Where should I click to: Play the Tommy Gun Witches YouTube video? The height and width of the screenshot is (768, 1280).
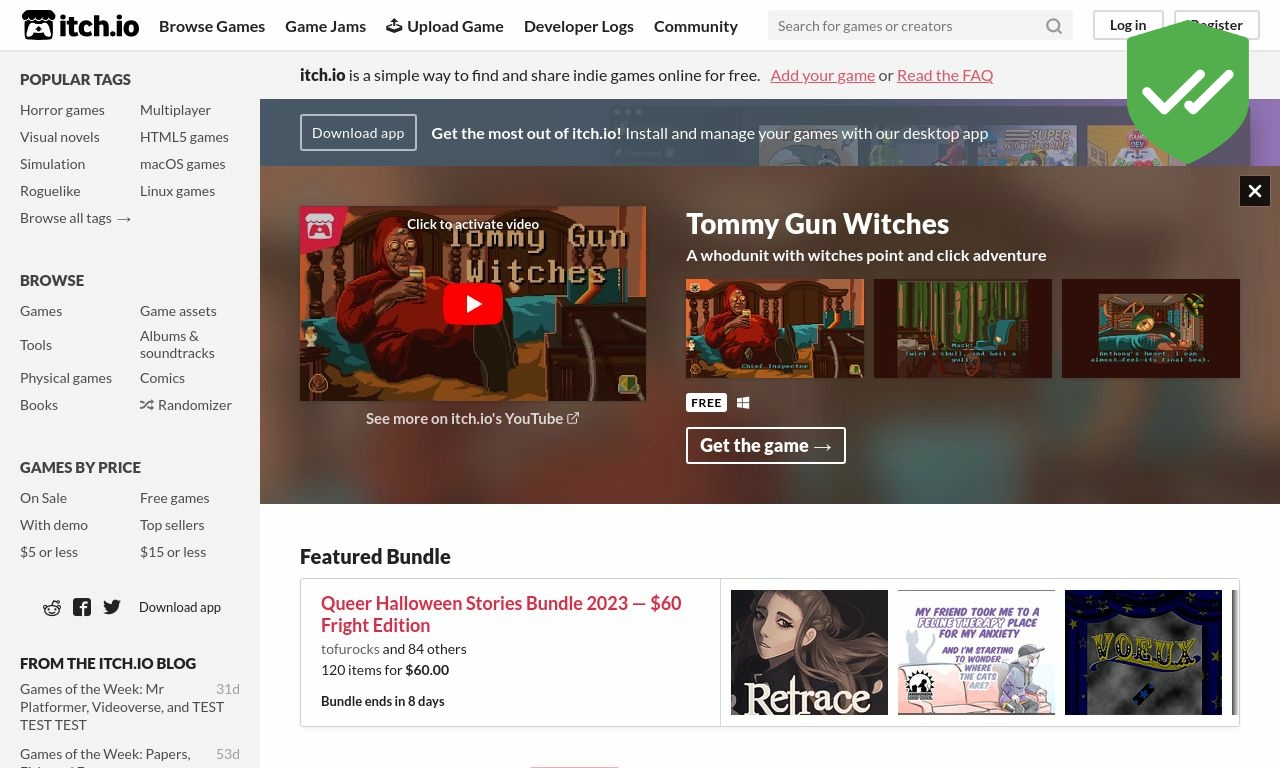click(x=473, y=304)
